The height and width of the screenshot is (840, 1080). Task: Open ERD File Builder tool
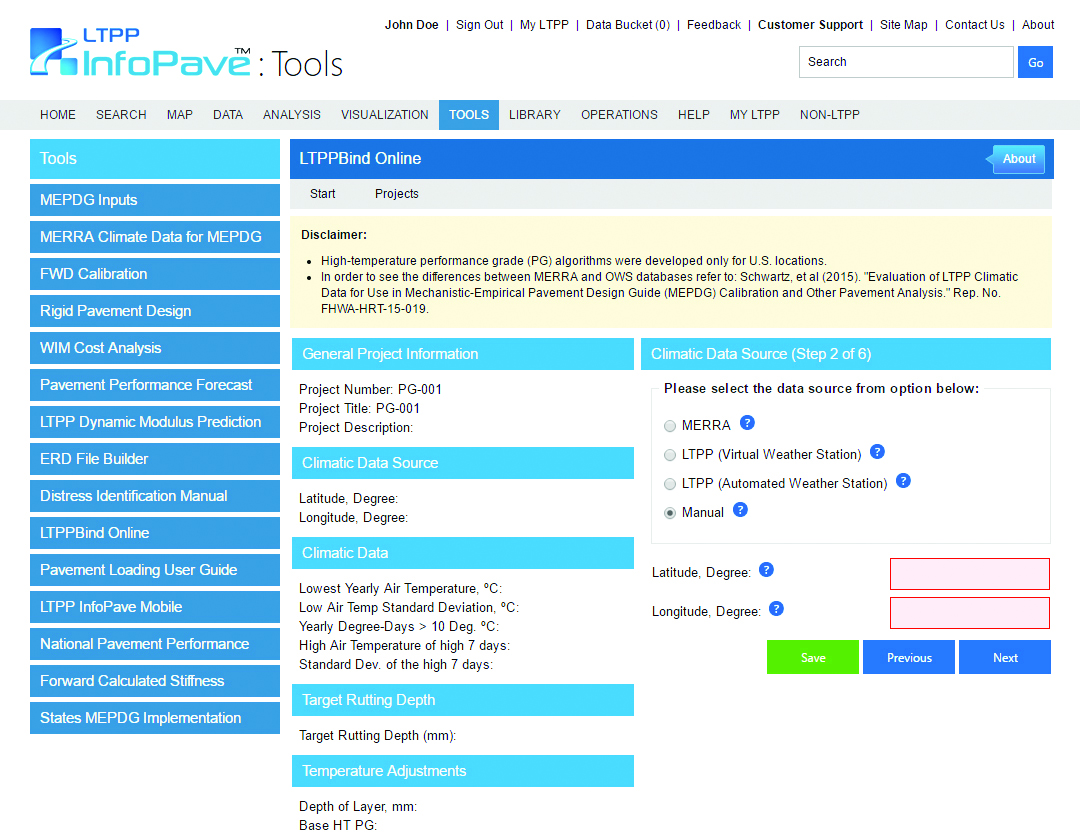(x=155, y=459)
